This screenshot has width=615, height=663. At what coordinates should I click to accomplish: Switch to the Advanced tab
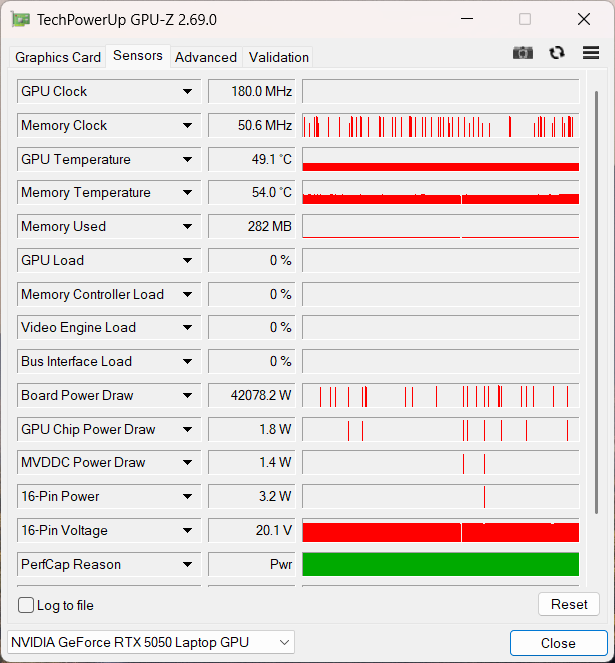[206, 57]
